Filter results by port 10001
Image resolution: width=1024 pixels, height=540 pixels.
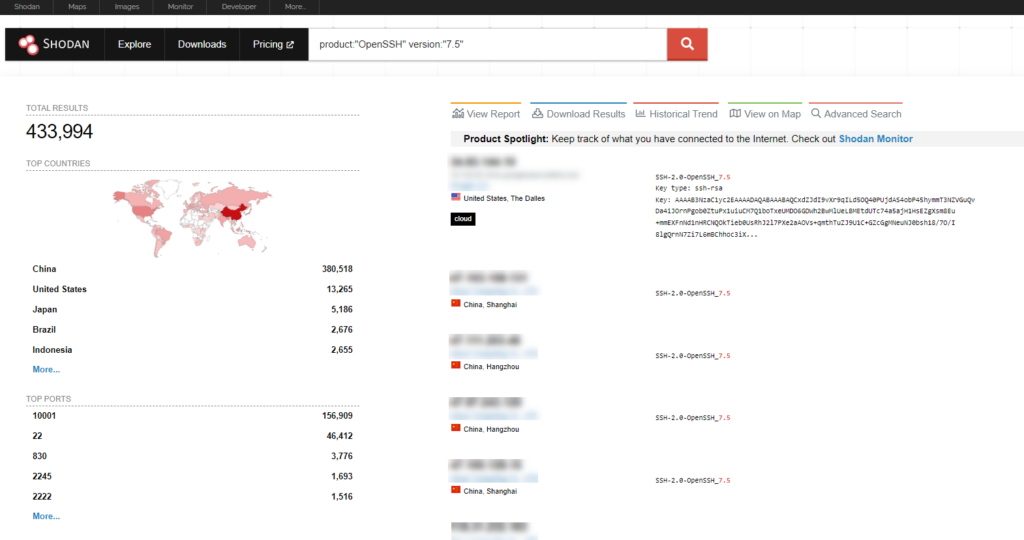44,415
